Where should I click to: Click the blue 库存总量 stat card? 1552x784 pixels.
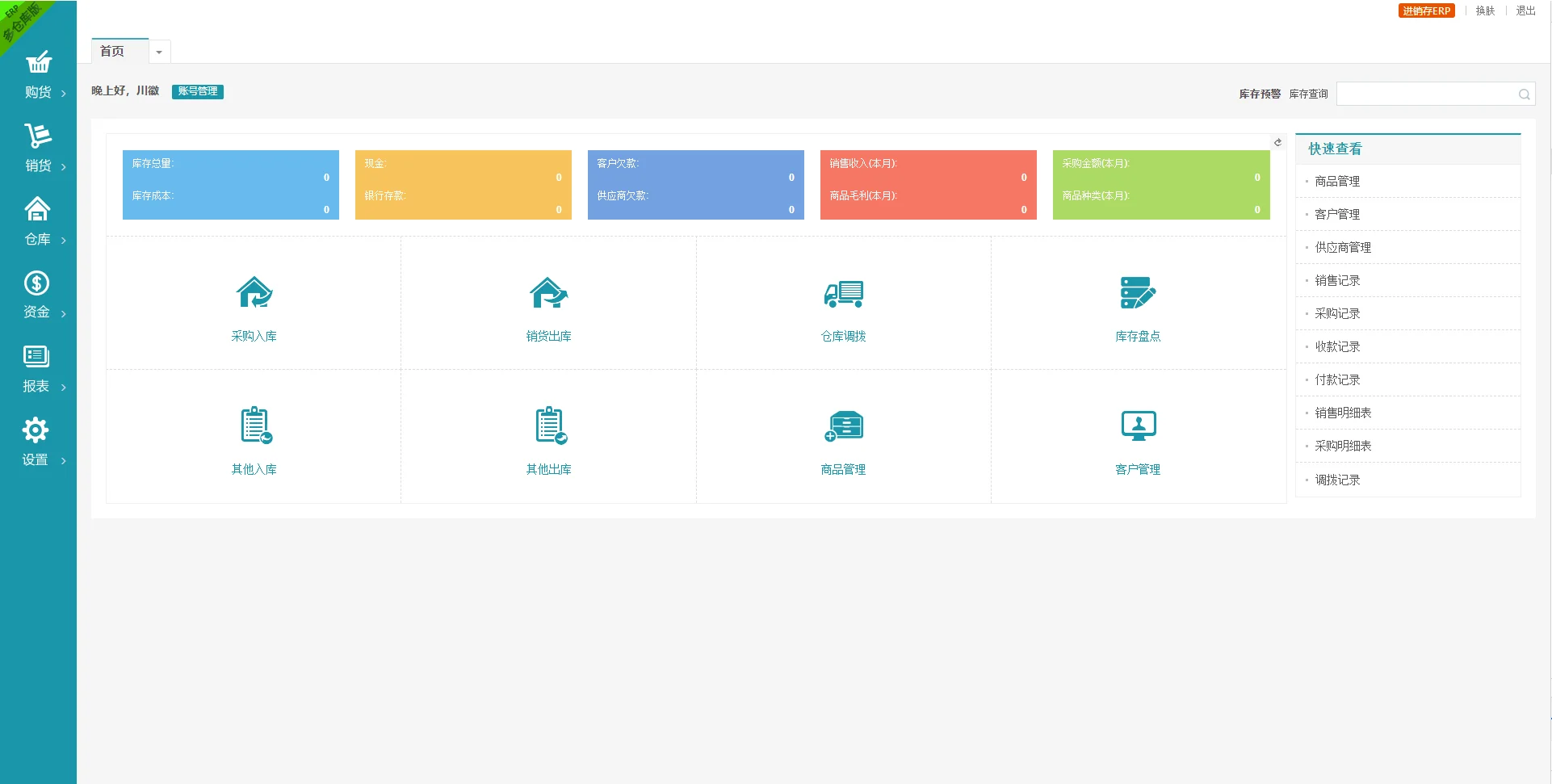(x=230, y=185)
